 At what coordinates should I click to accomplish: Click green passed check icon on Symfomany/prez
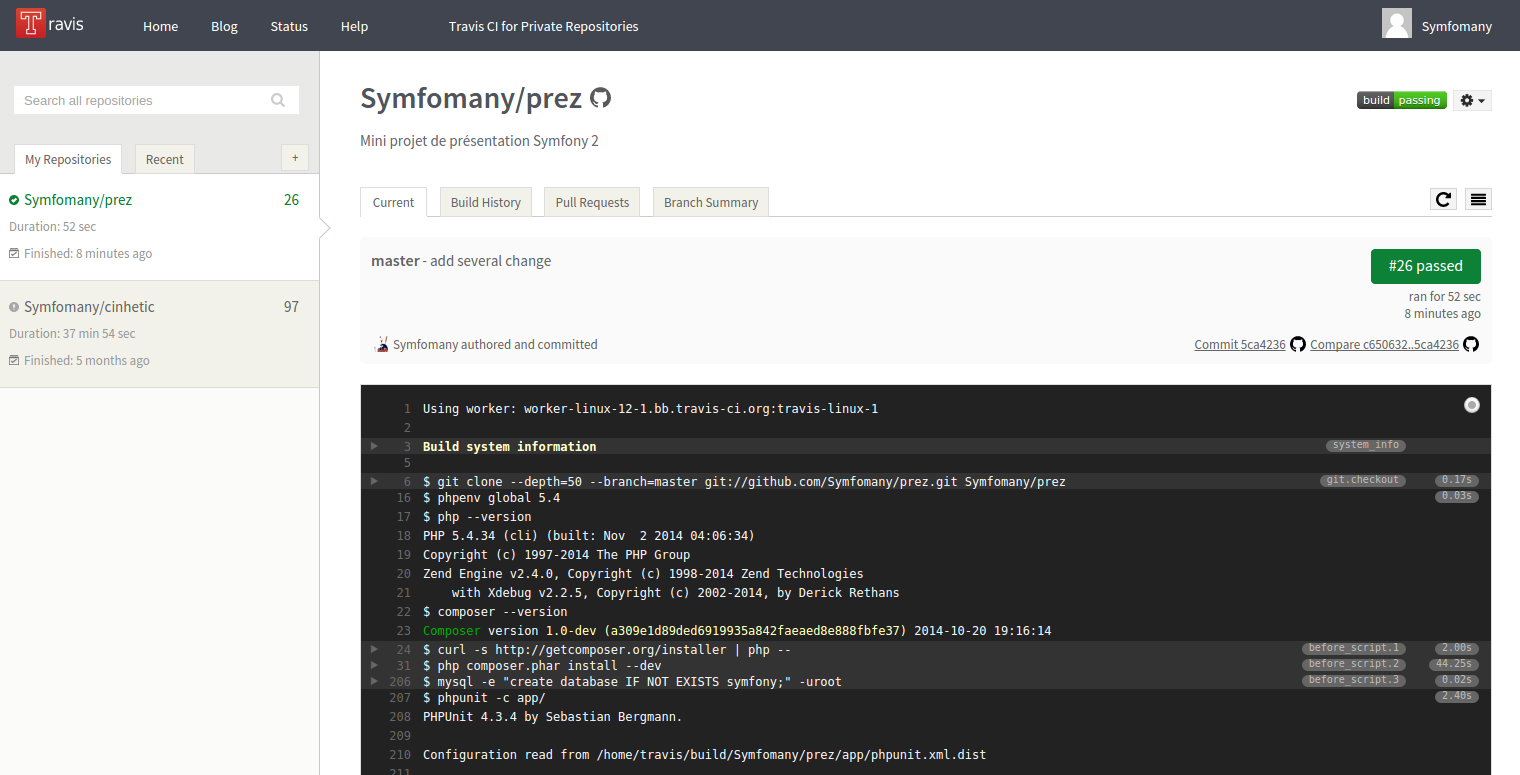[x=14, y=200]
